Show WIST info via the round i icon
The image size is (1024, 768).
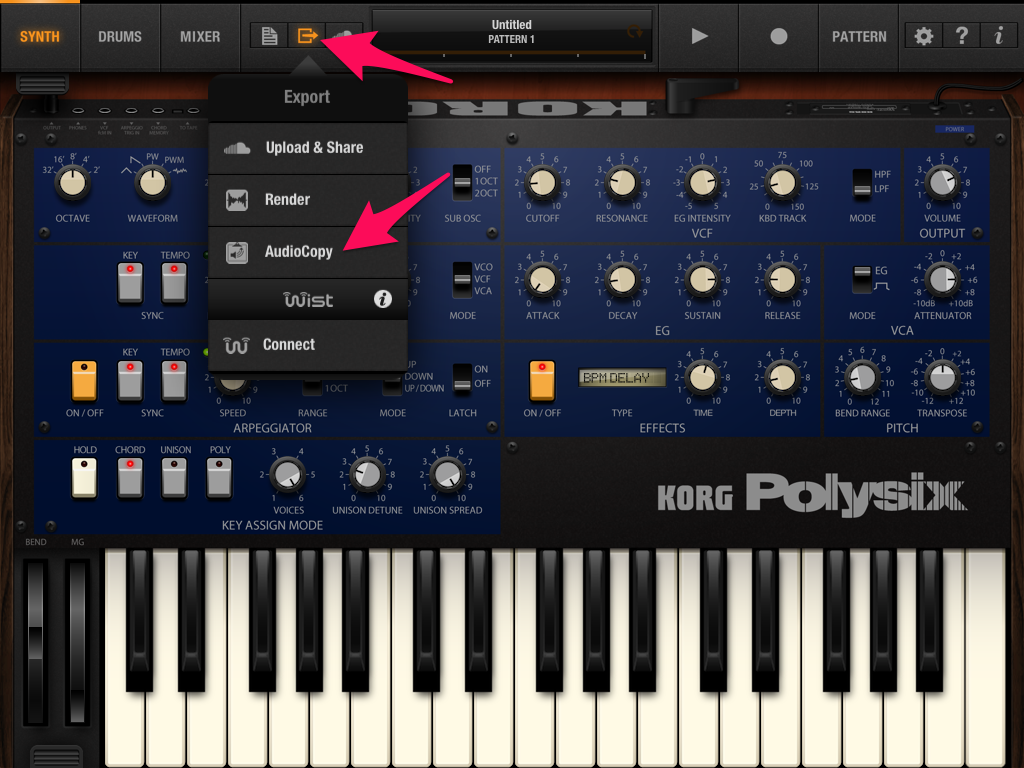coord(383,299)
